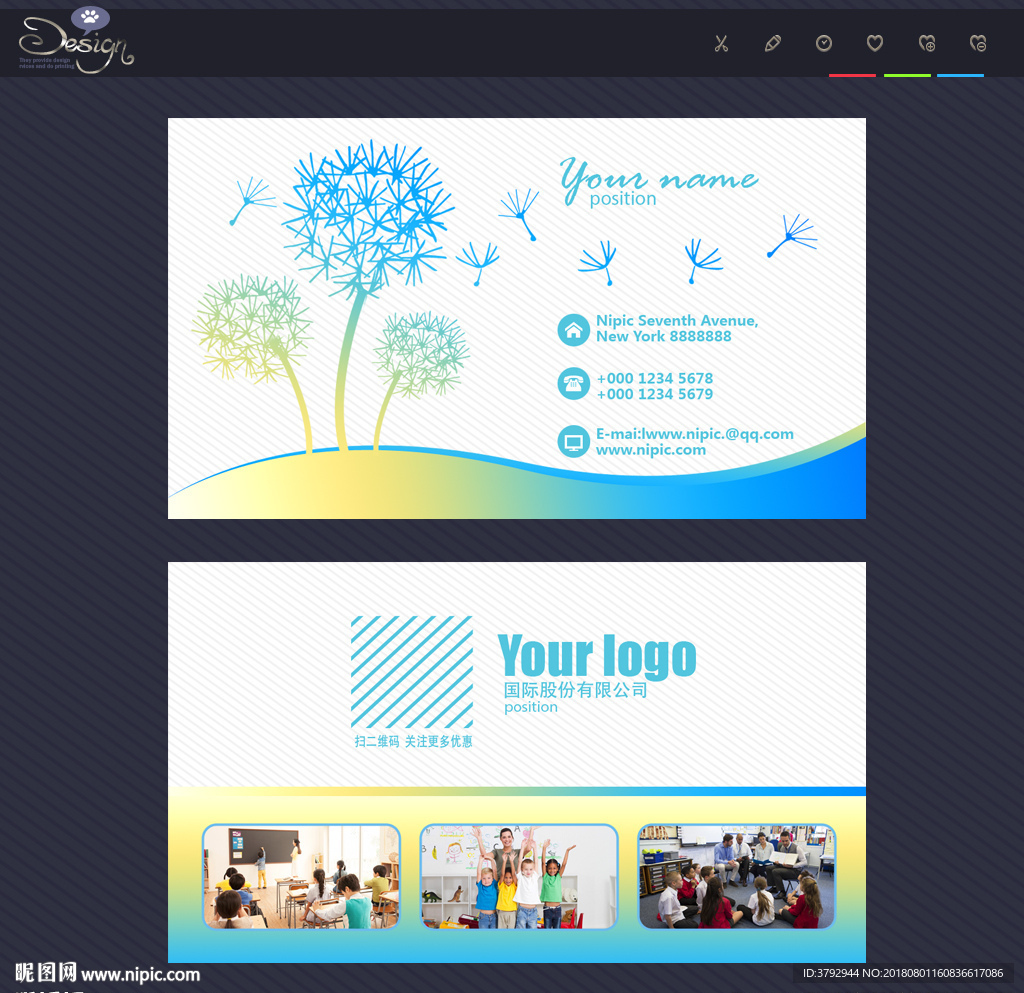
Task: Click the www.nipic.com watermark link
Action: [x=140, y=975]
